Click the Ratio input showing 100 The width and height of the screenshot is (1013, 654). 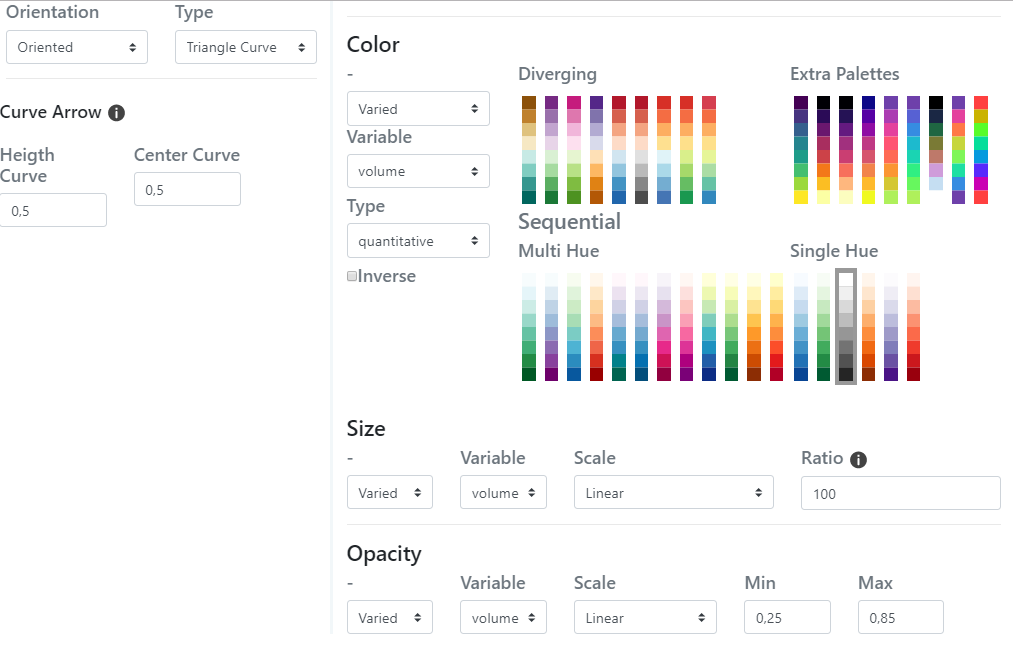coord(900,493)
